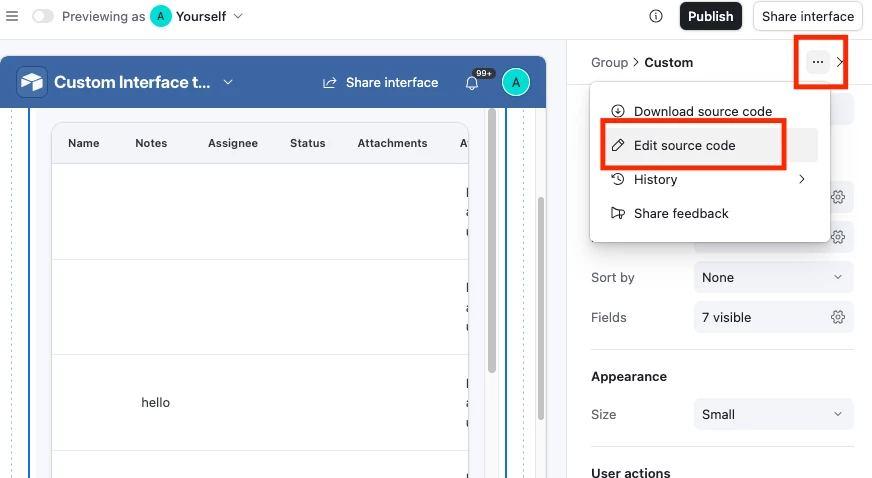Click the Assignee column header
This screenshot has height=478, width=872.
[232, 143]
